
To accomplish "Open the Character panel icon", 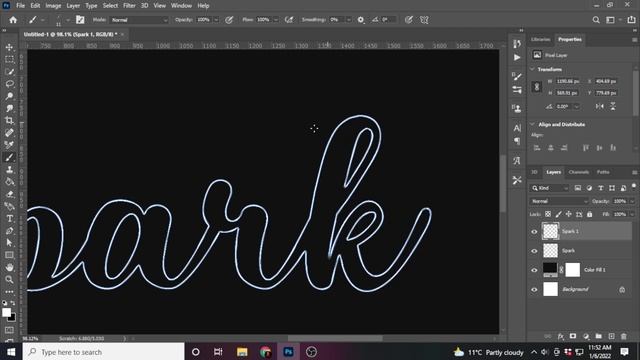I will tap(517, 128).
